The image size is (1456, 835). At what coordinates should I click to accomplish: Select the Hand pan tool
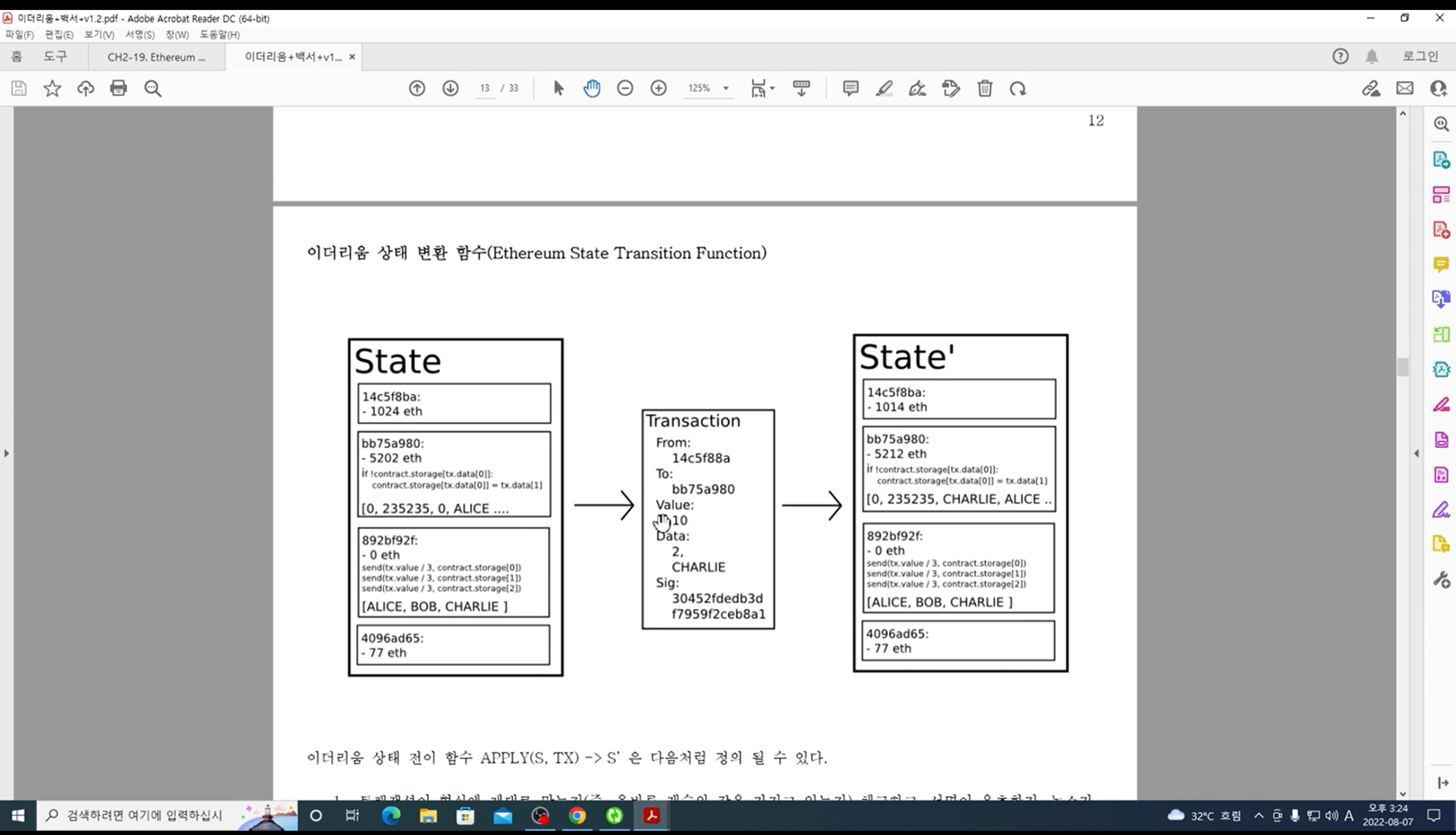592,88
